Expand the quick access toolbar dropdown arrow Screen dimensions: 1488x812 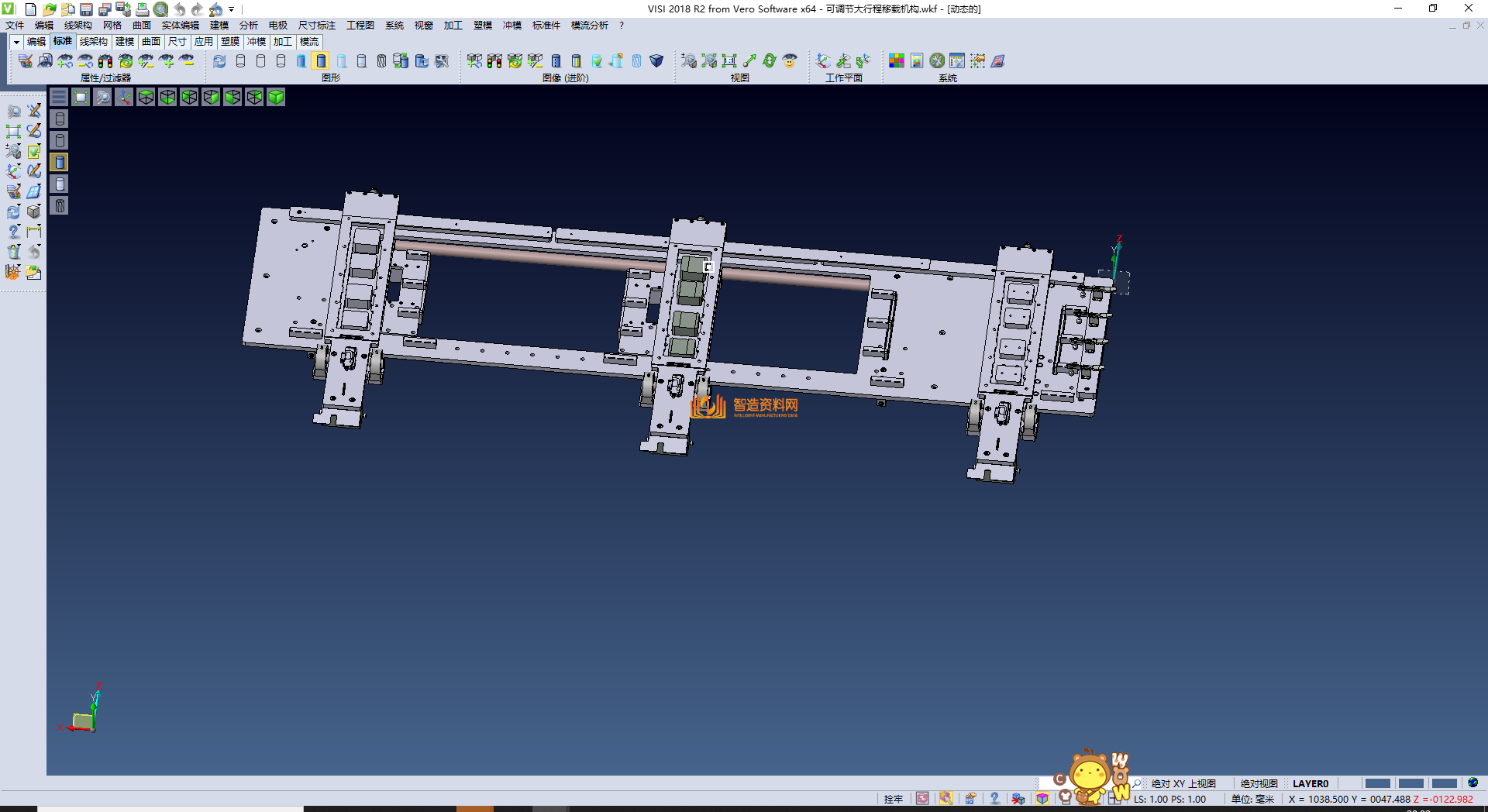click(x=232, y=9)
